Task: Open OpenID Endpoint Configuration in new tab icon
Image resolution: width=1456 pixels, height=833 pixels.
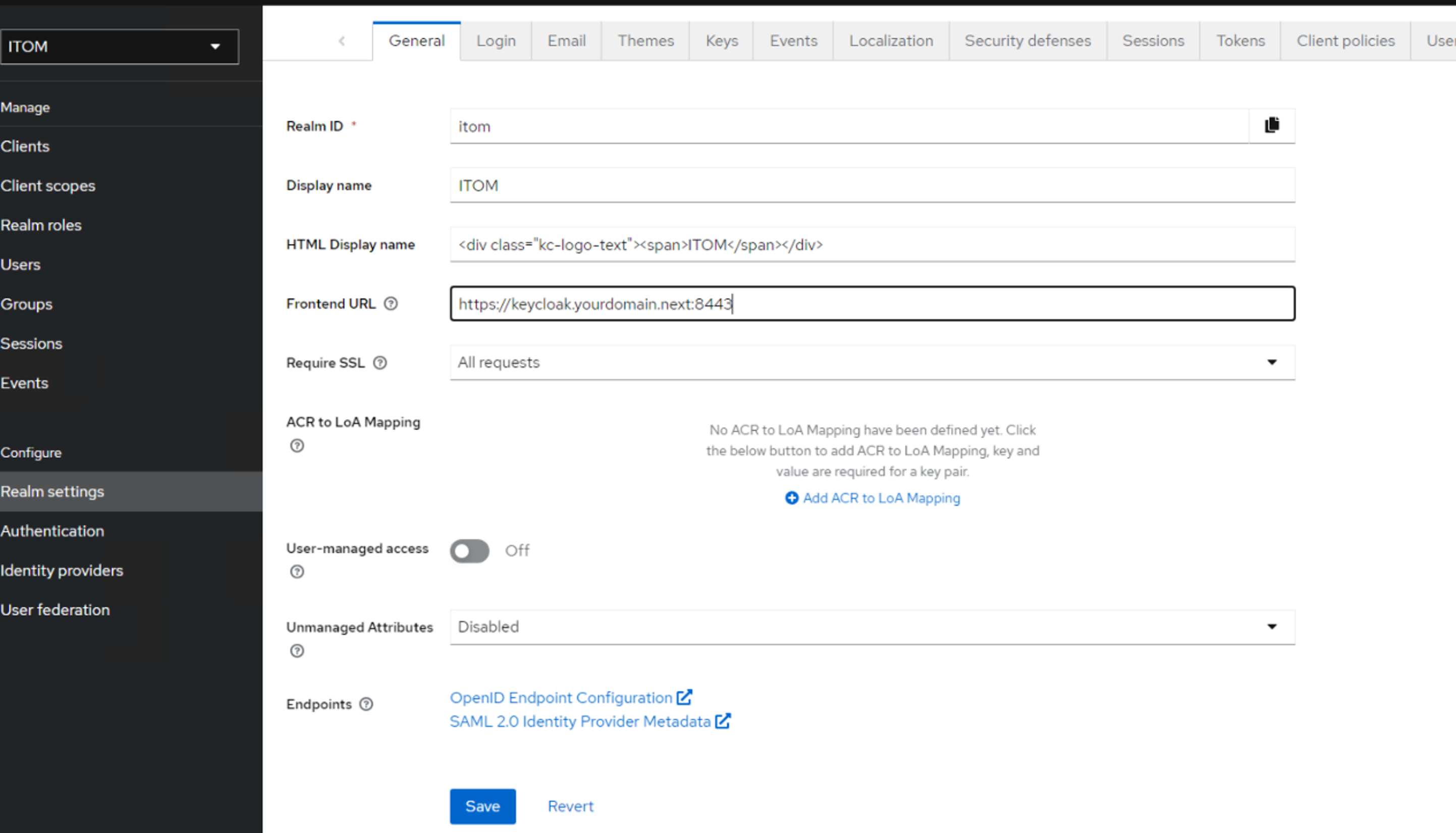Action: pos(684,697)
